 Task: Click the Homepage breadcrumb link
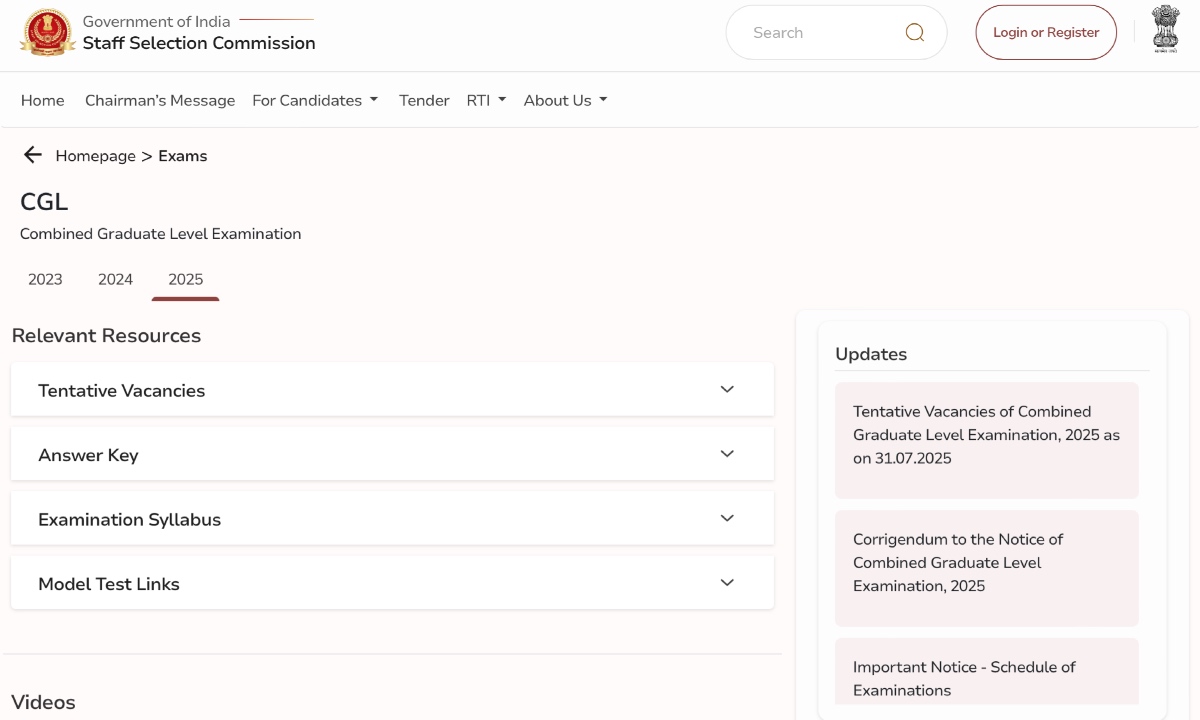coord(95,156)
